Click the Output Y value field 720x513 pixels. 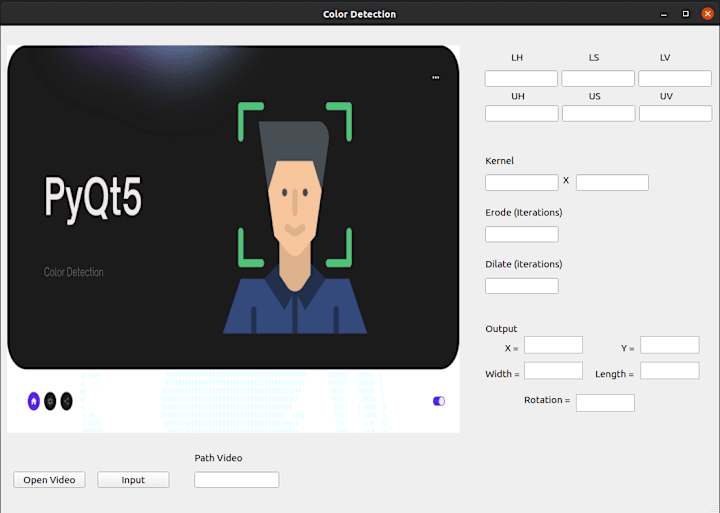click(670, 345)
